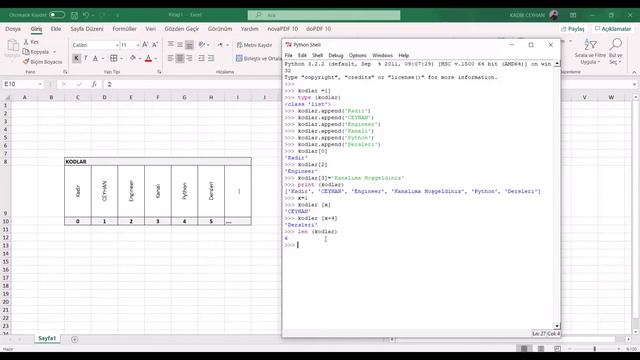Open Debug menu in Python Shell
Image resolution: width=640 pixels, height=360 pixels.
click(x=336, y=56)
